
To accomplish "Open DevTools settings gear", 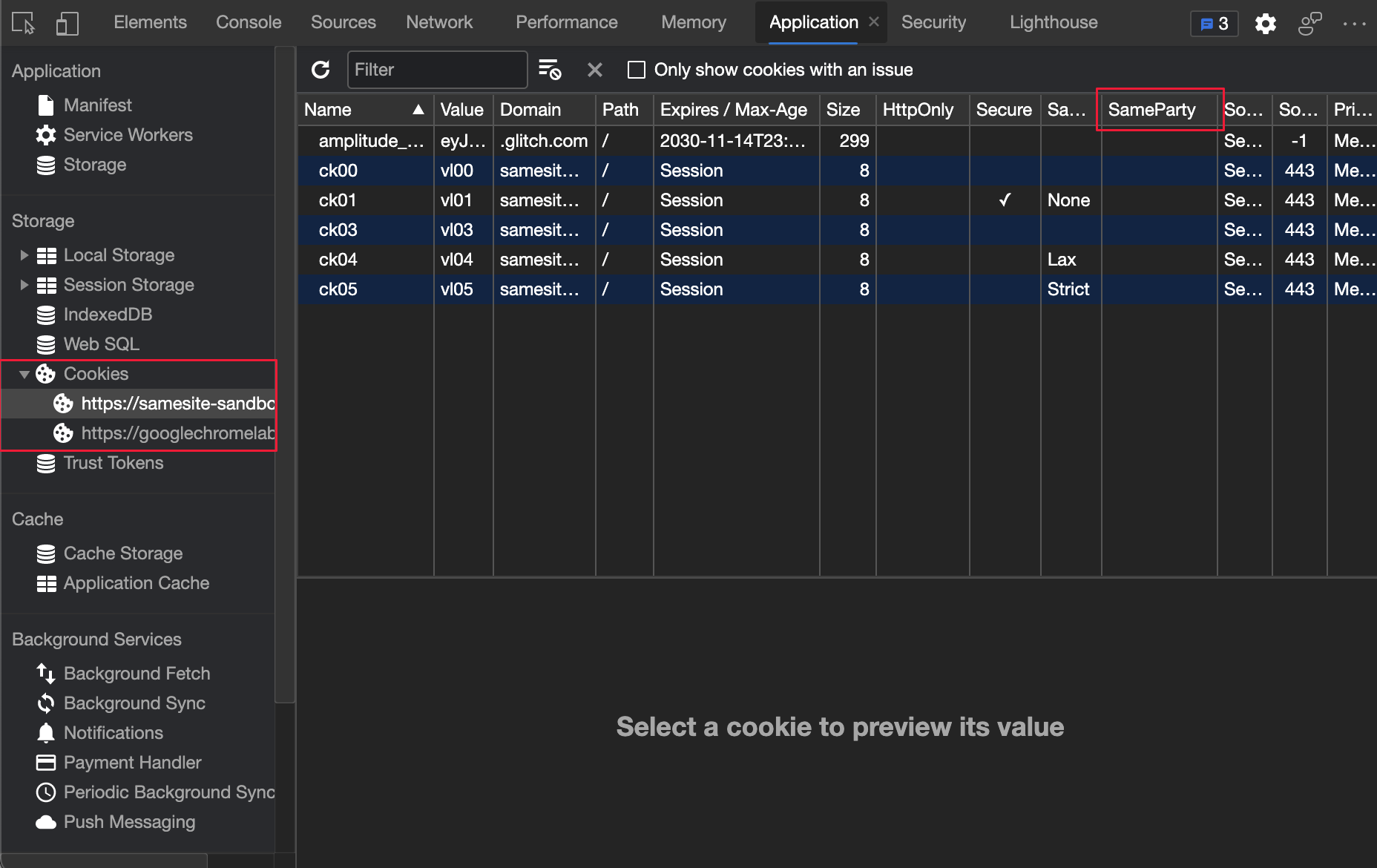I will coord(1266,23).
